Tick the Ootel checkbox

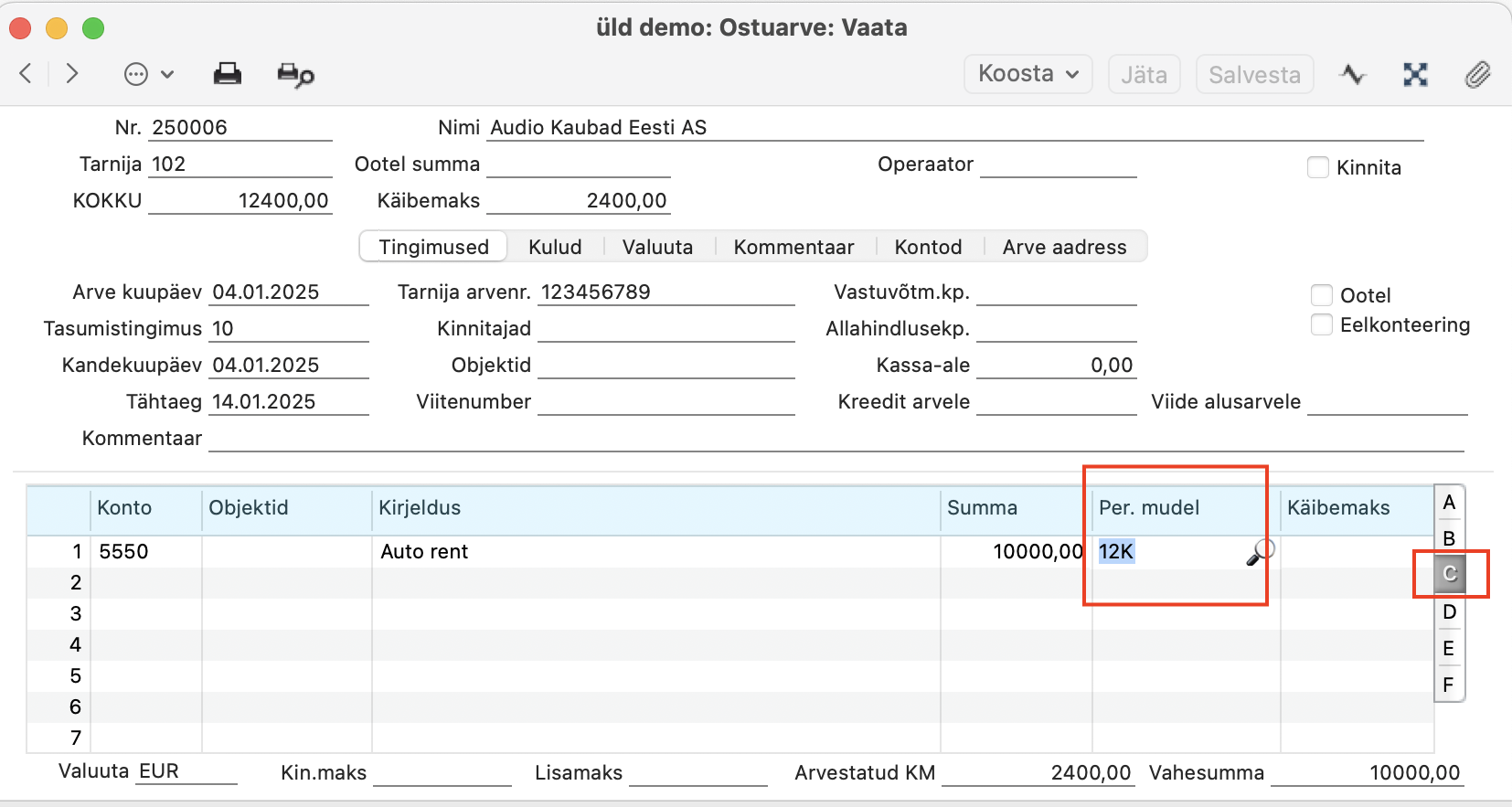pos(1322,295)
